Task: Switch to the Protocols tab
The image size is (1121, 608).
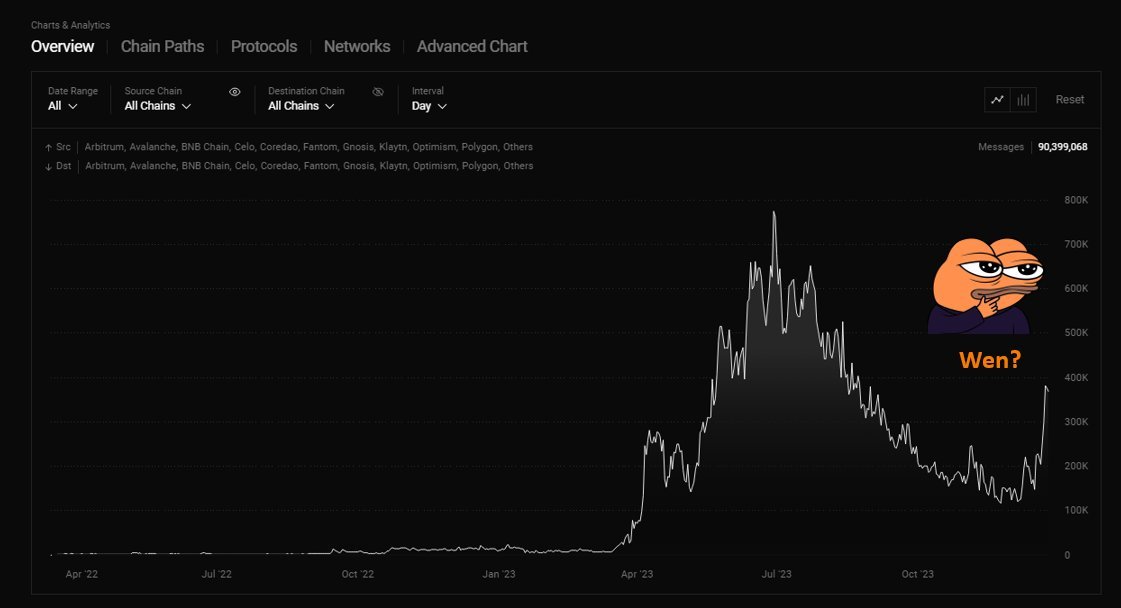Action: (264, 46)
